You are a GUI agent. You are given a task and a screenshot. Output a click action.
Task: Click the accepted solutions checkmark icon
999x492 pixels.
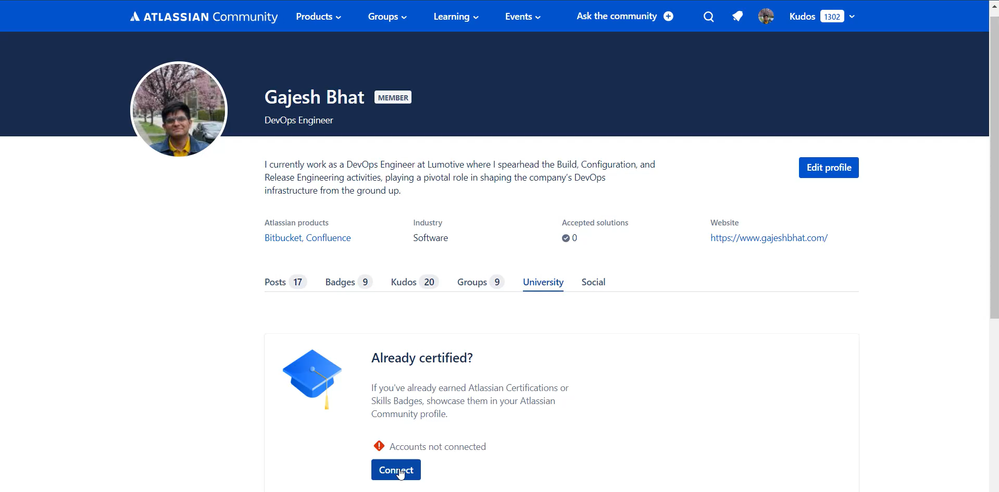tap(566, 238)
